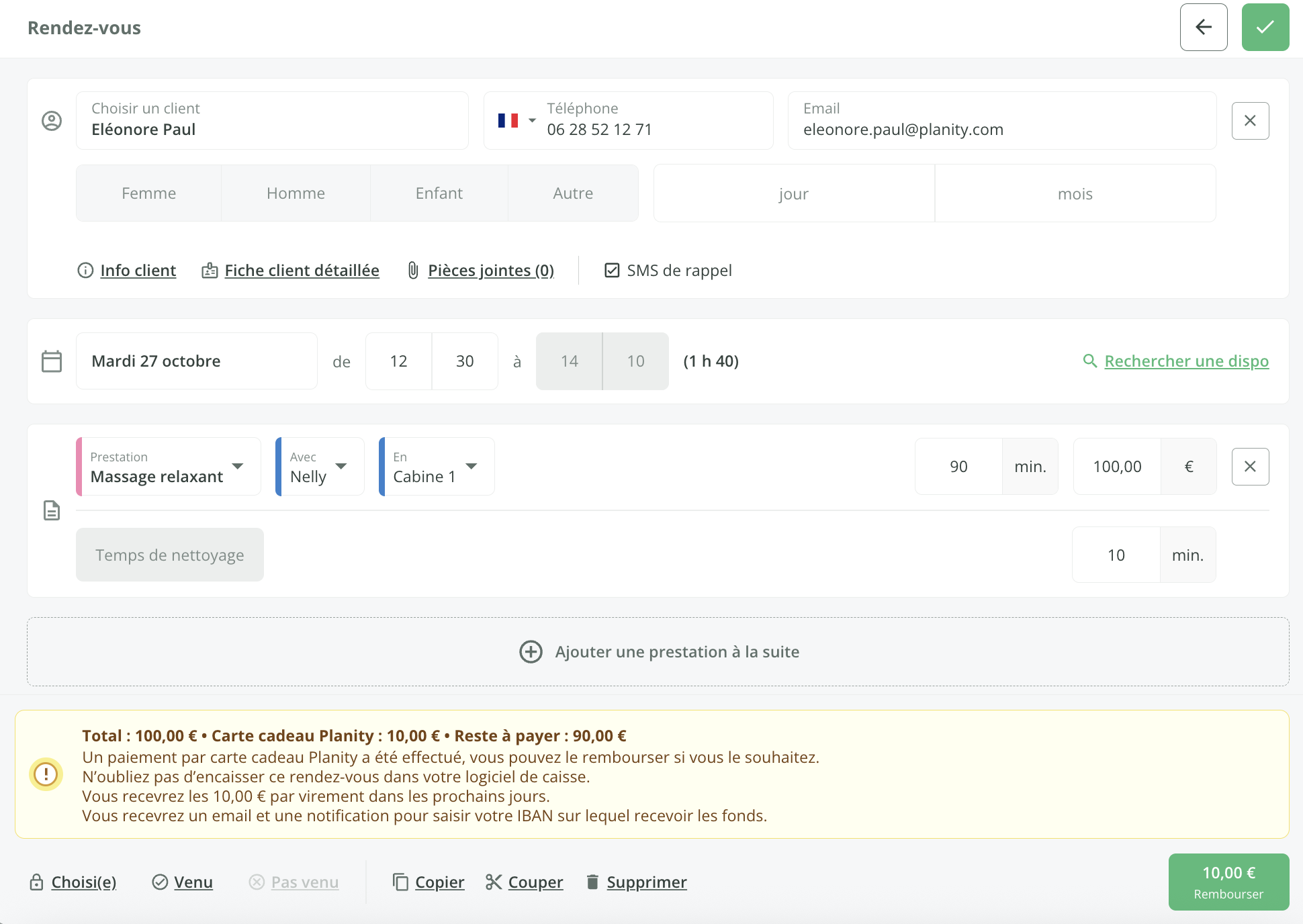1303x924 pixels.
Task: Click the trash Supprimer icon
Action: pos(592,882)
